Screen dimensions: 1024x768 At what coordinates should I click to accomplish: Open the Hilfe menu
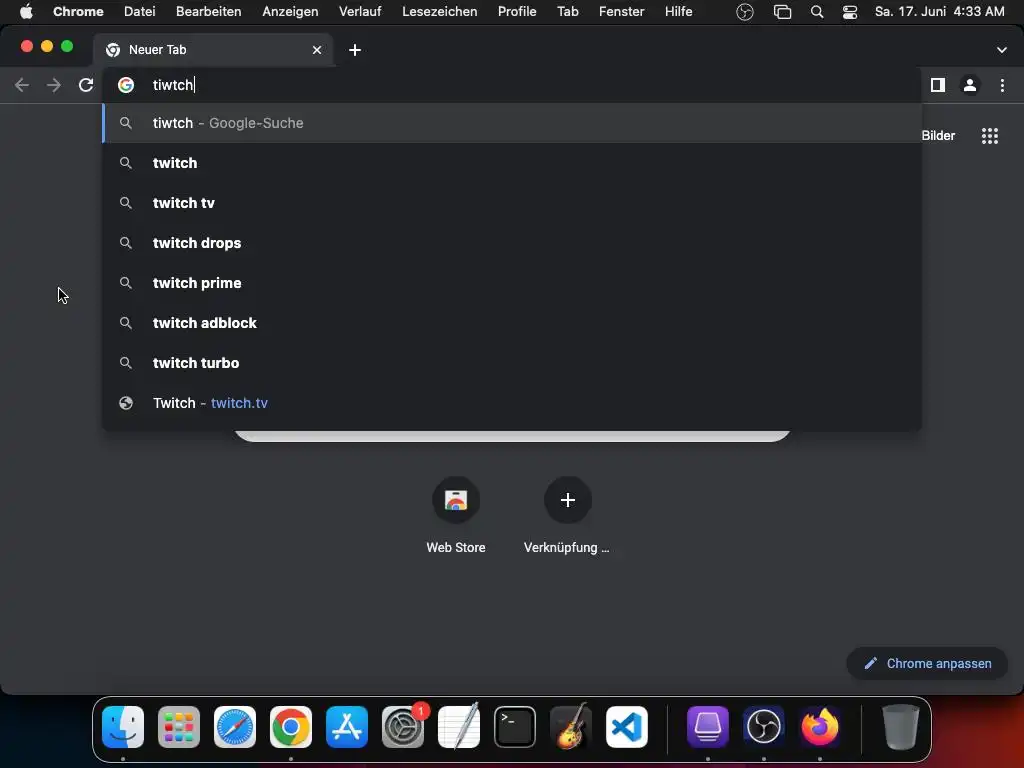tap(679, 12)
